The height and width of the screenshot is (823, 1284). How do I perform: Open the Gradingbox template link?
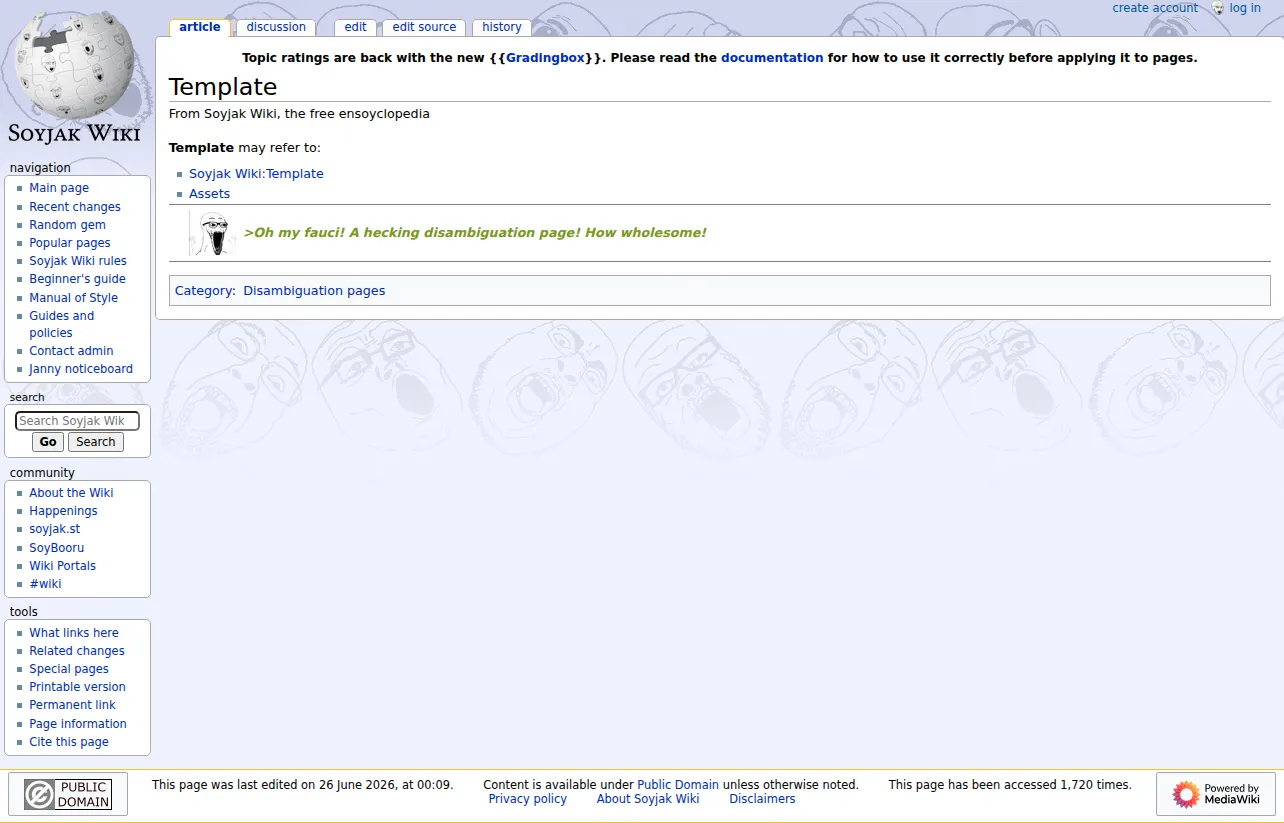[x=545, y=58]
